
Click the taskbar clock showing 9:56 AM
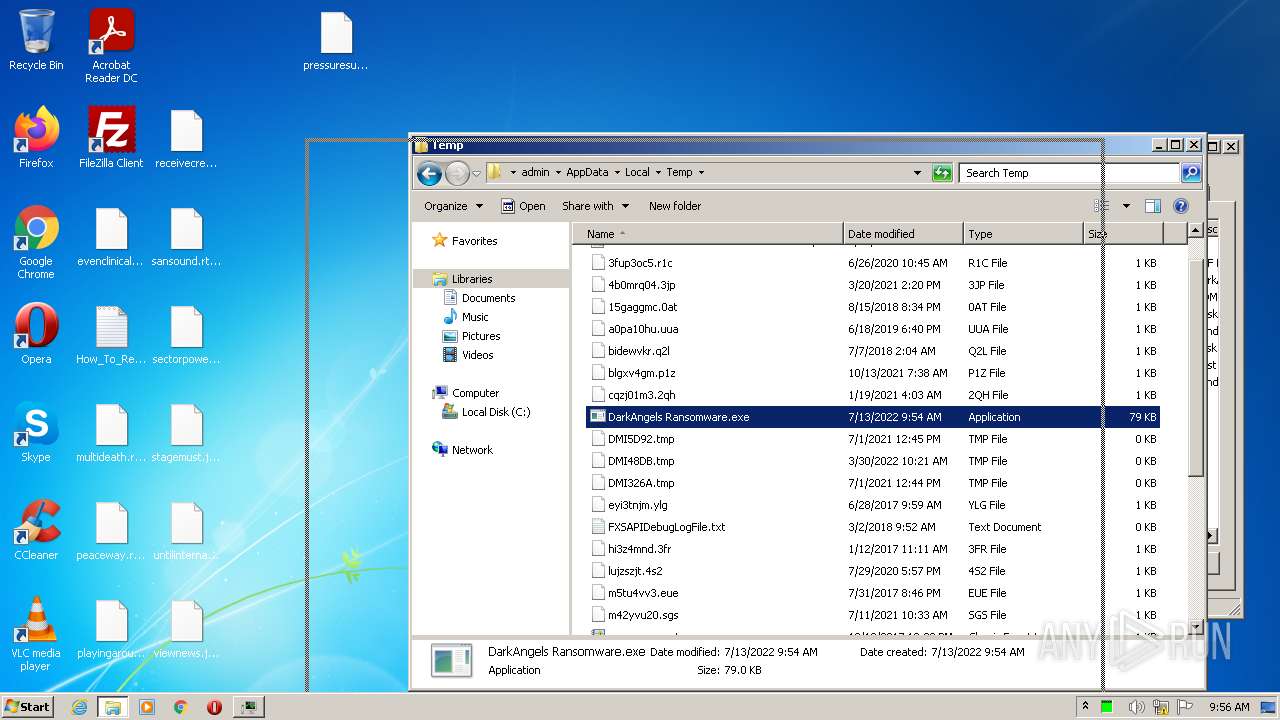1229,707
